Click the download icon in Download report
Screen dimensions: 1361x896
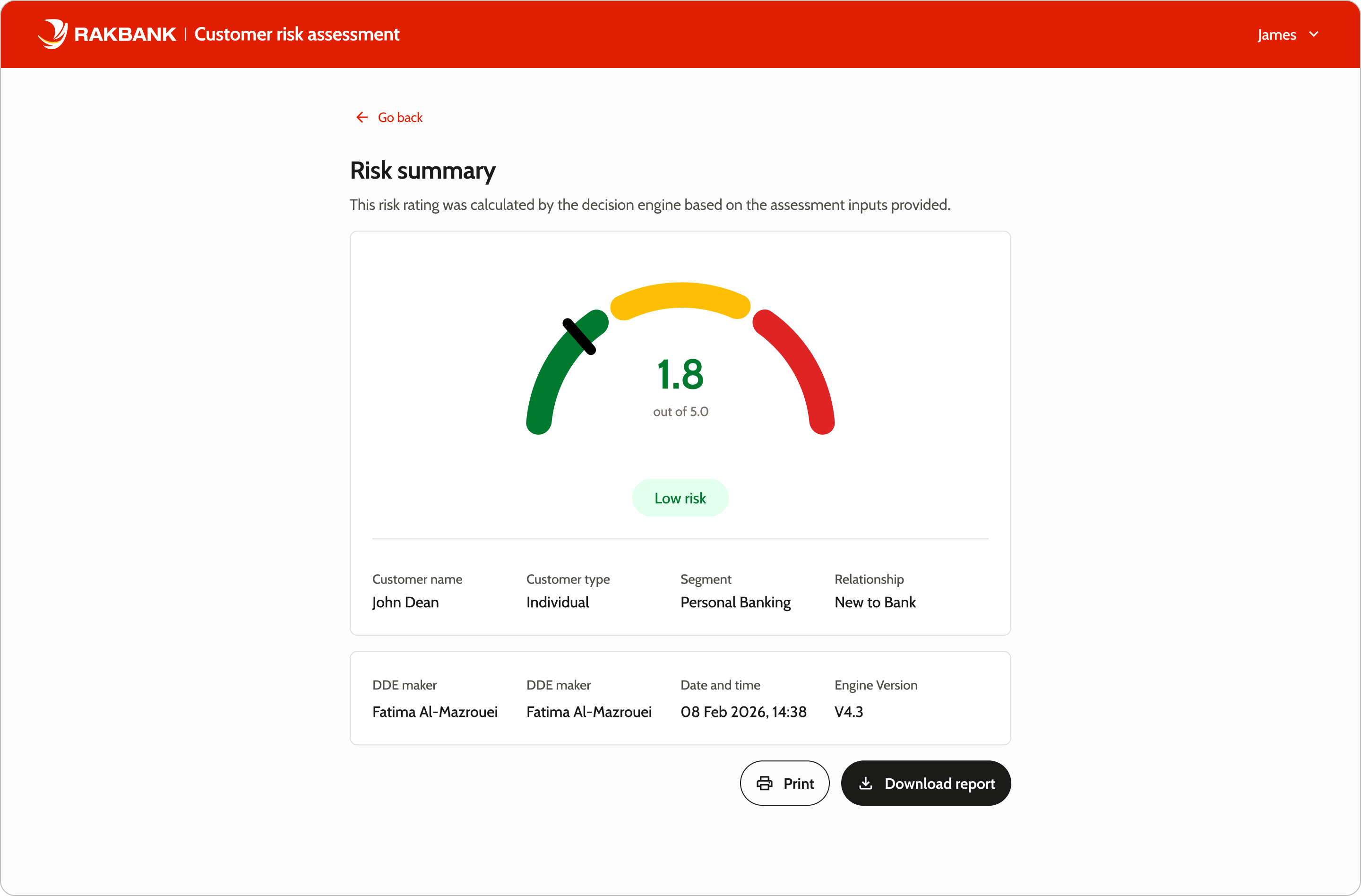coord(866,784)
